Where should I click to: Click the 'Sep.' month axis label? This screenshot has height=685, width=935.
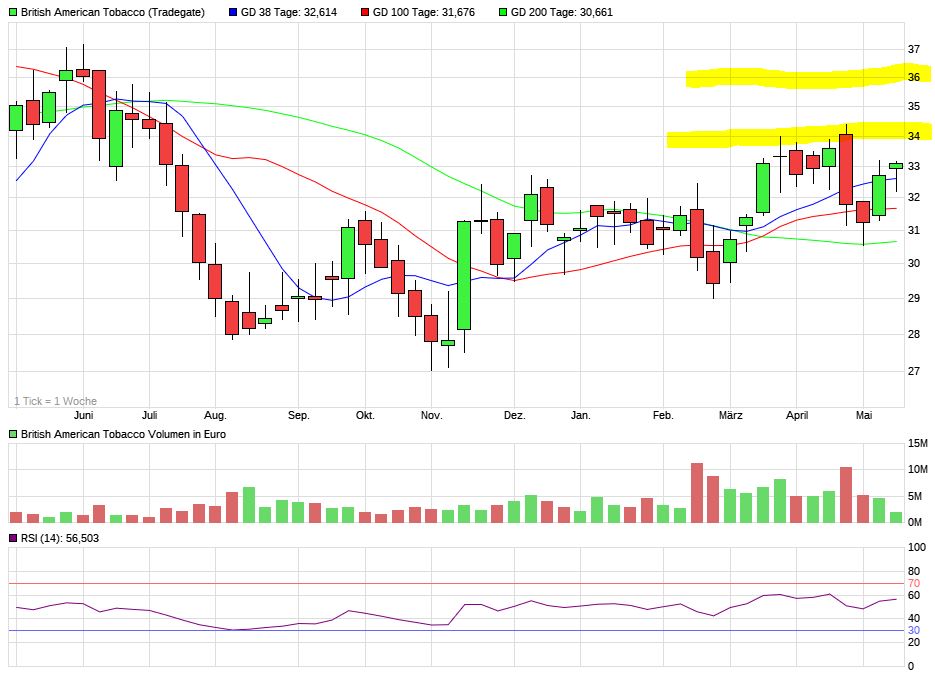299,416
